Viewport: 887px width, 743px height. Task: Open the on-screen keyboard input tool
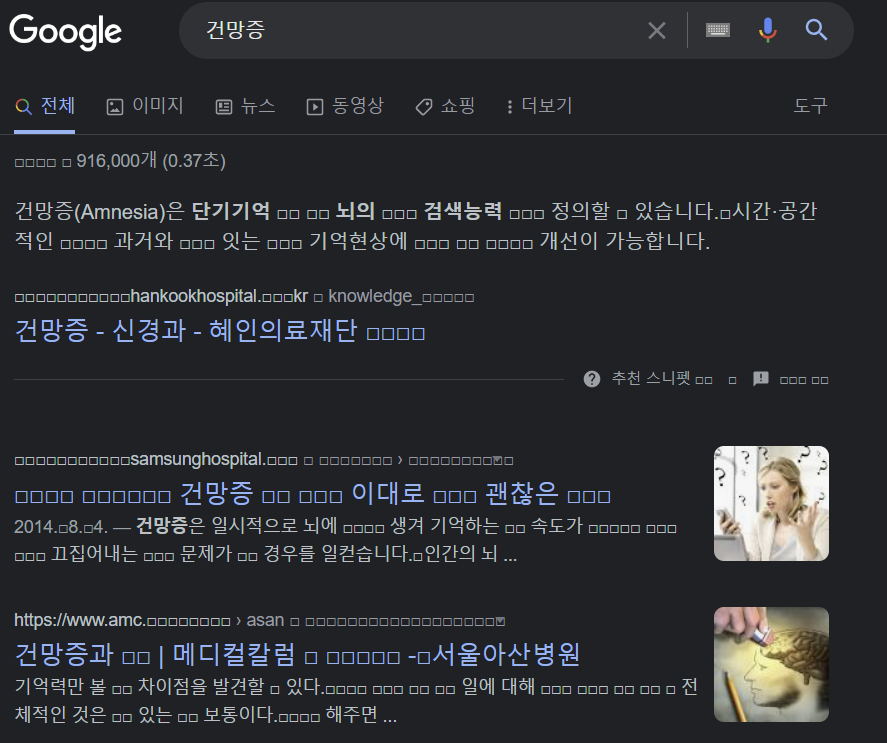(x=718, y=30)
